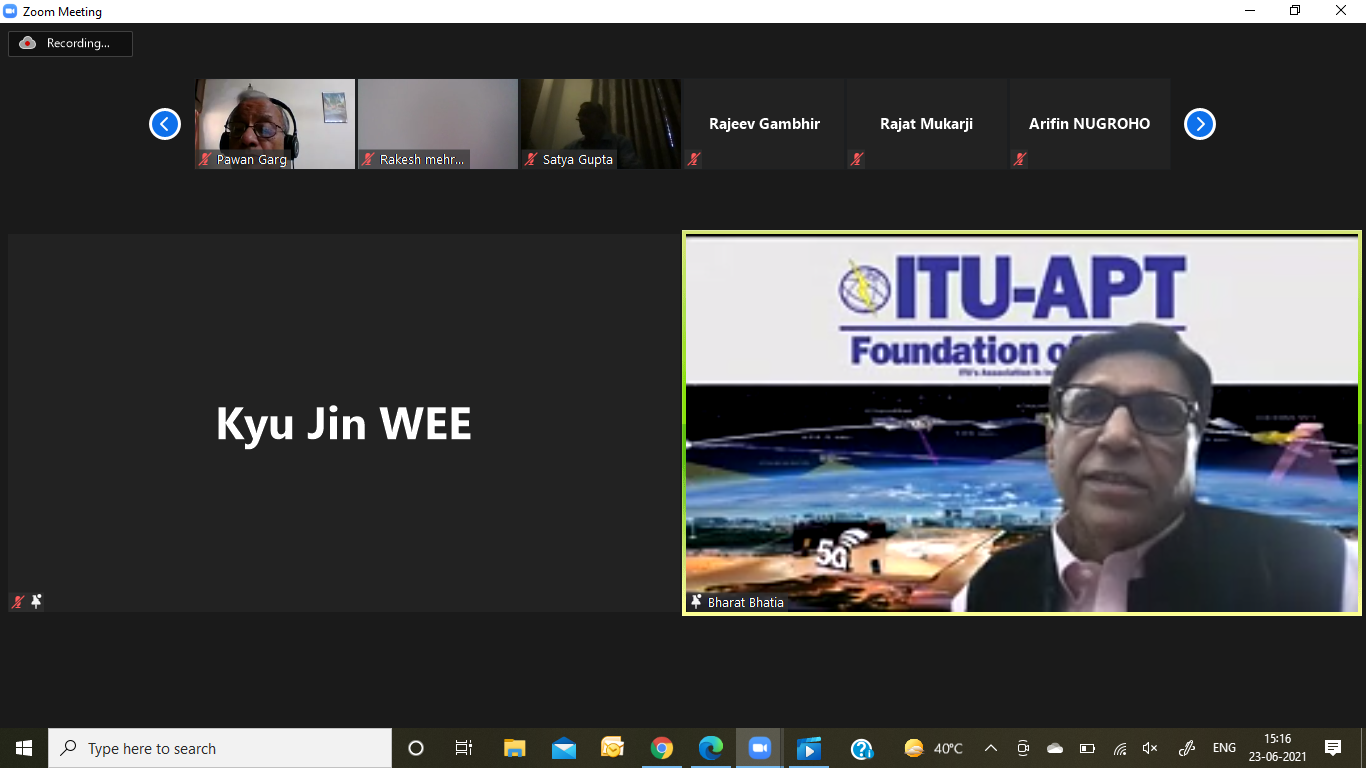This screenshot has width=1366, height=768.
Task: Select Pawan Garg's video thumbnail
Action: point(275,123)
